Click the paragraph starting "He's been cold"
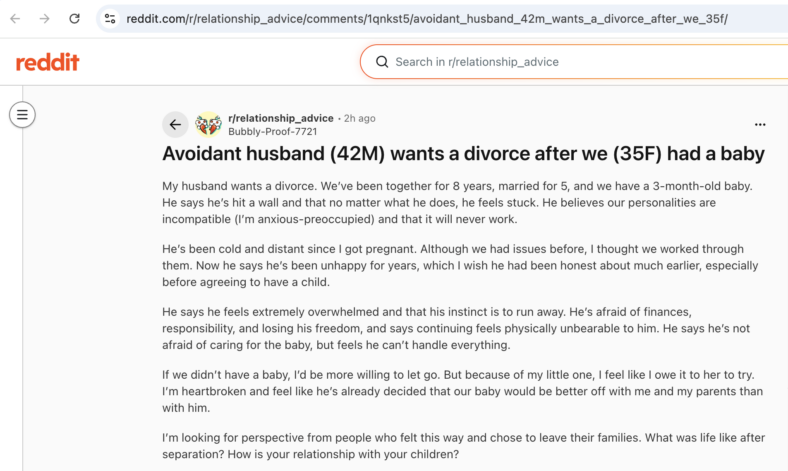 pos(460,265)
